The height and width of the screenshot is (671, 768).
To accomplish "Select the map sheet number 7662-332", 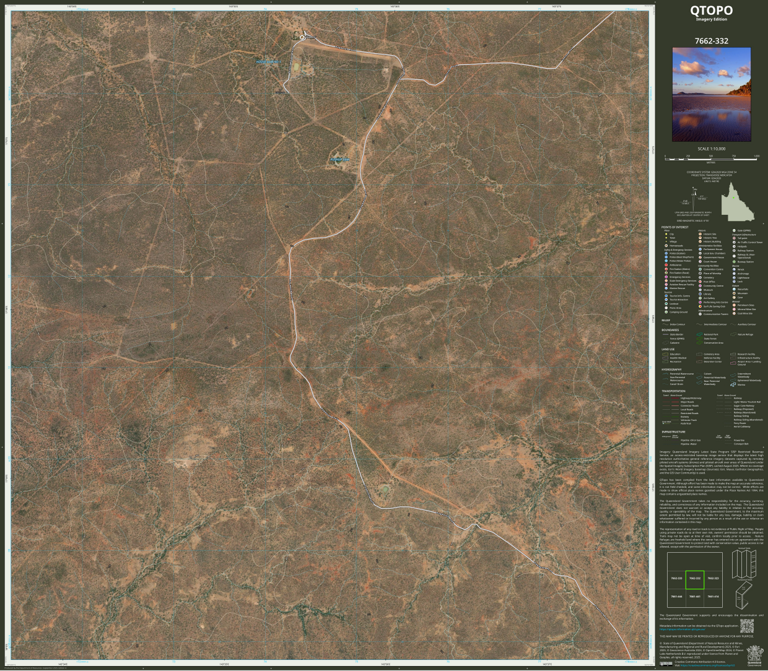I will 711,43.
